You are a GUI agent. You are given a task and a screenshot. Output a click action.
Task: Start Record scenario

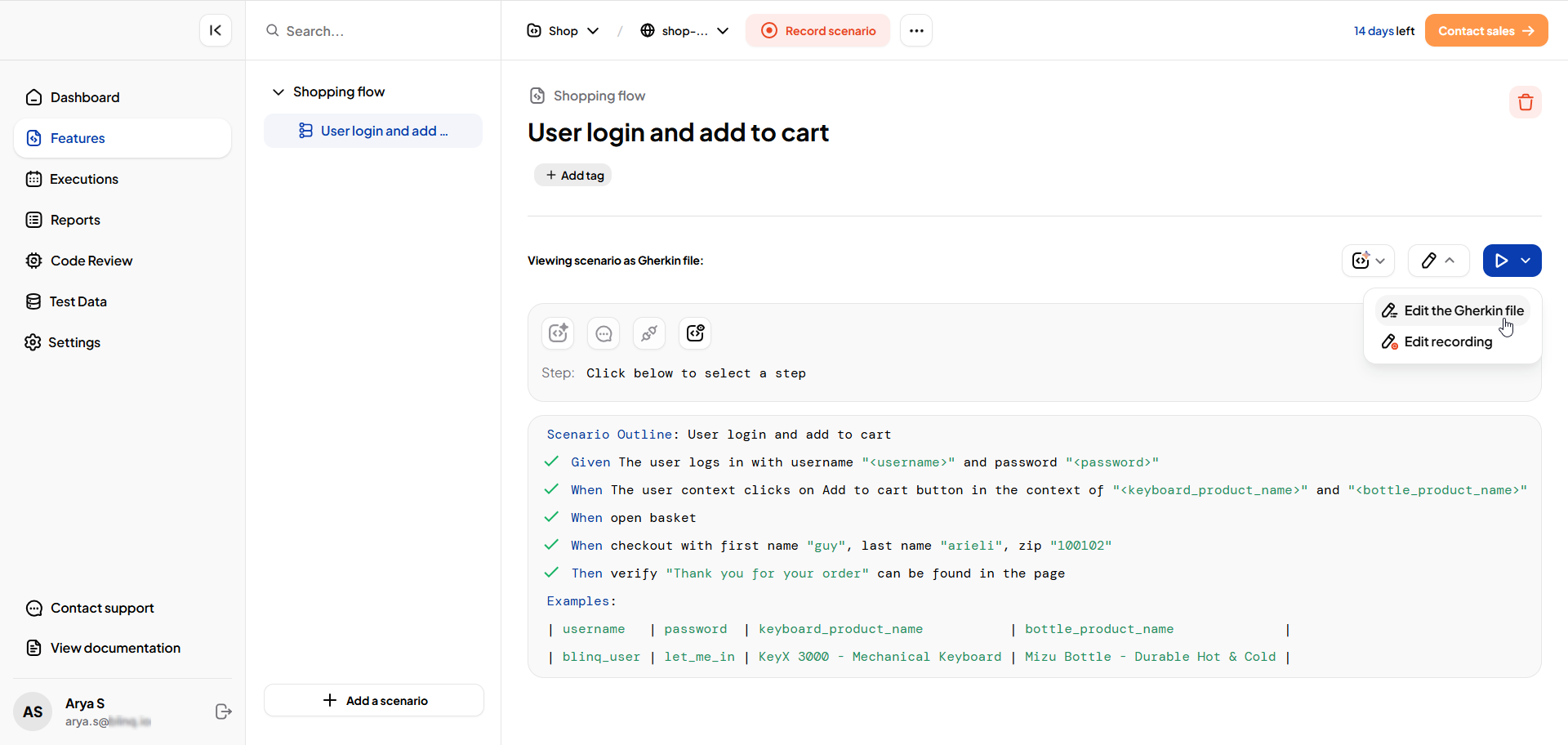[817, 31]
